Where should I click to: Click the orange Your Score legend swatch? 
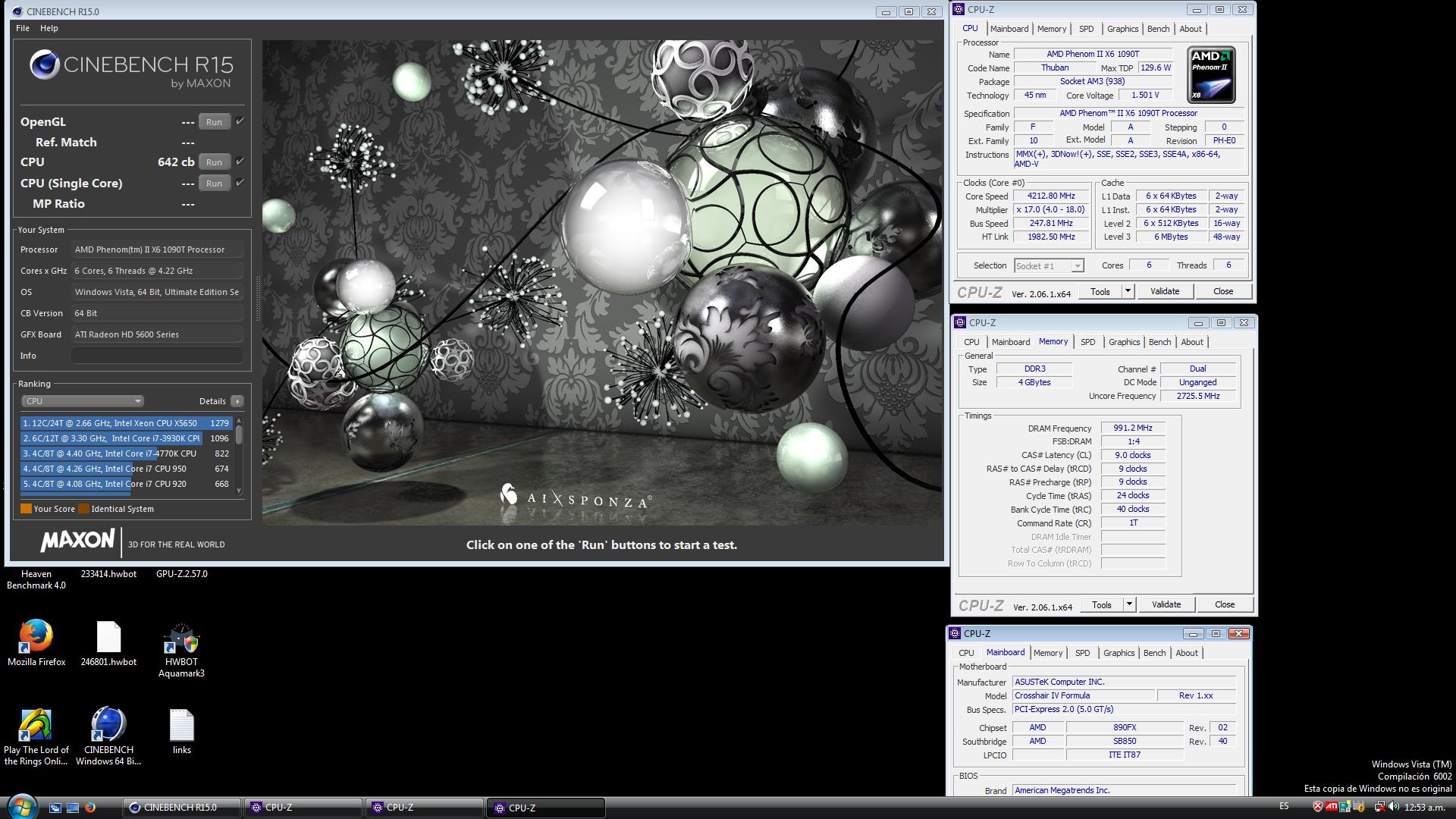click(26, 509)
